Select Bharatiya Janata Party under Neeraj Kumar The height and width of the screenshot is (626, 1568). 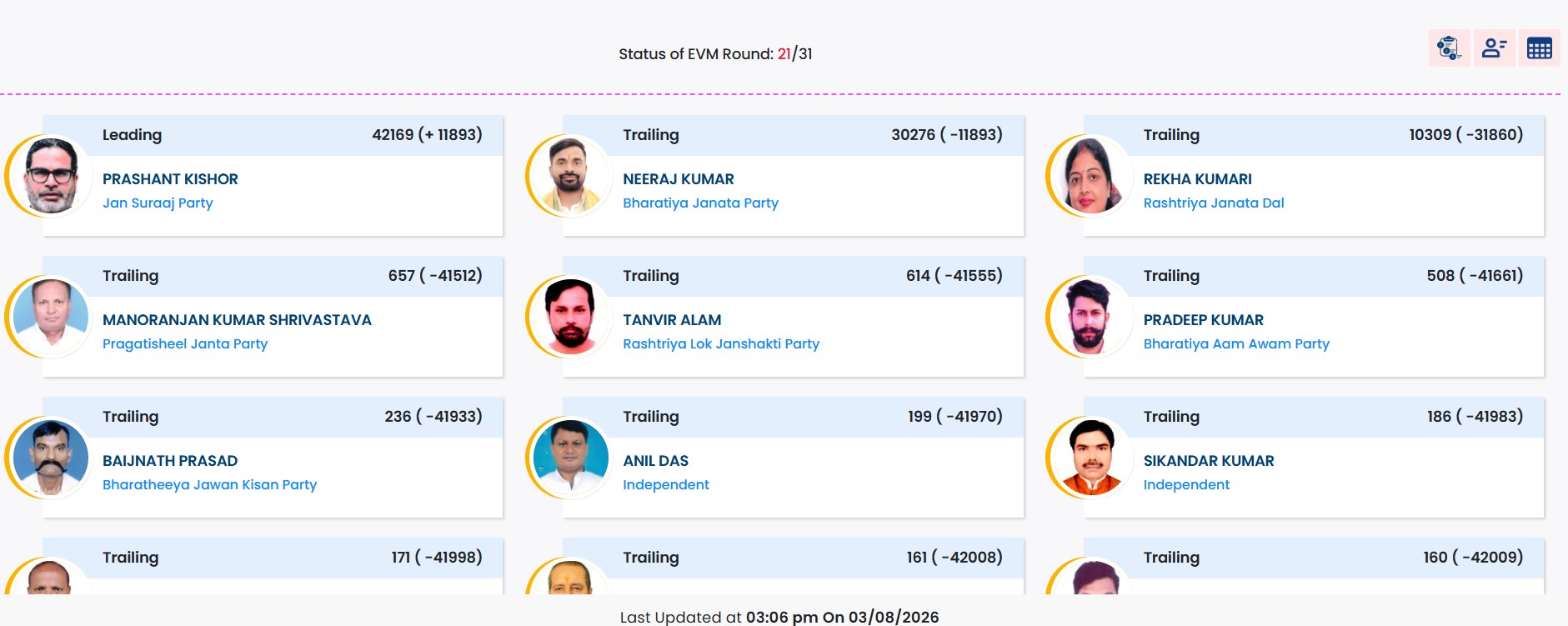pyautogui.click(x=700, y=203)
